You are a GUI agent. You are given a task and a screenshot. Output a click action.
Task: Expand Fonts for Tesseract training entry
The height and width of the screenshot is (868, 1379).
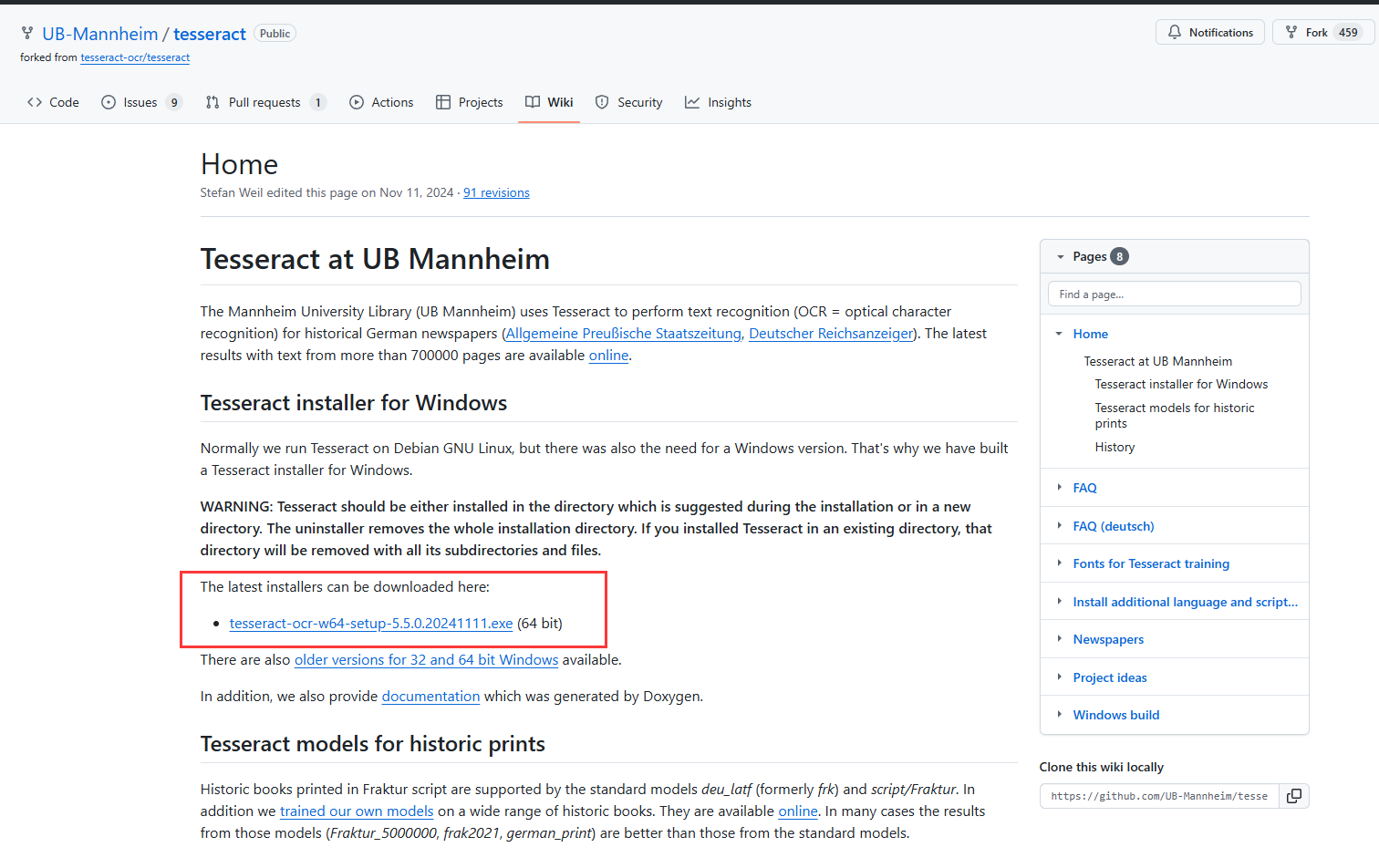(x=1059, y=563)
